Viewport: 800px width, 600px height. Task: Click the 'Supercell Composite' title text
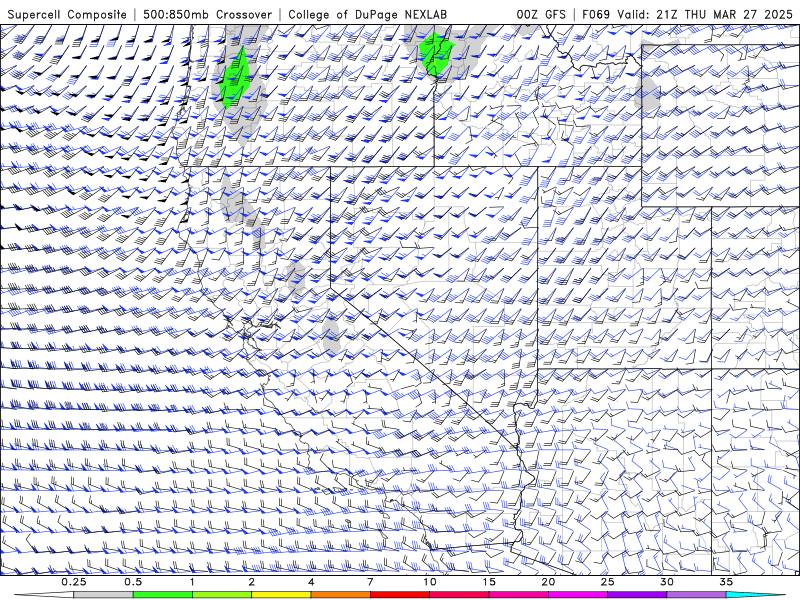67,14
